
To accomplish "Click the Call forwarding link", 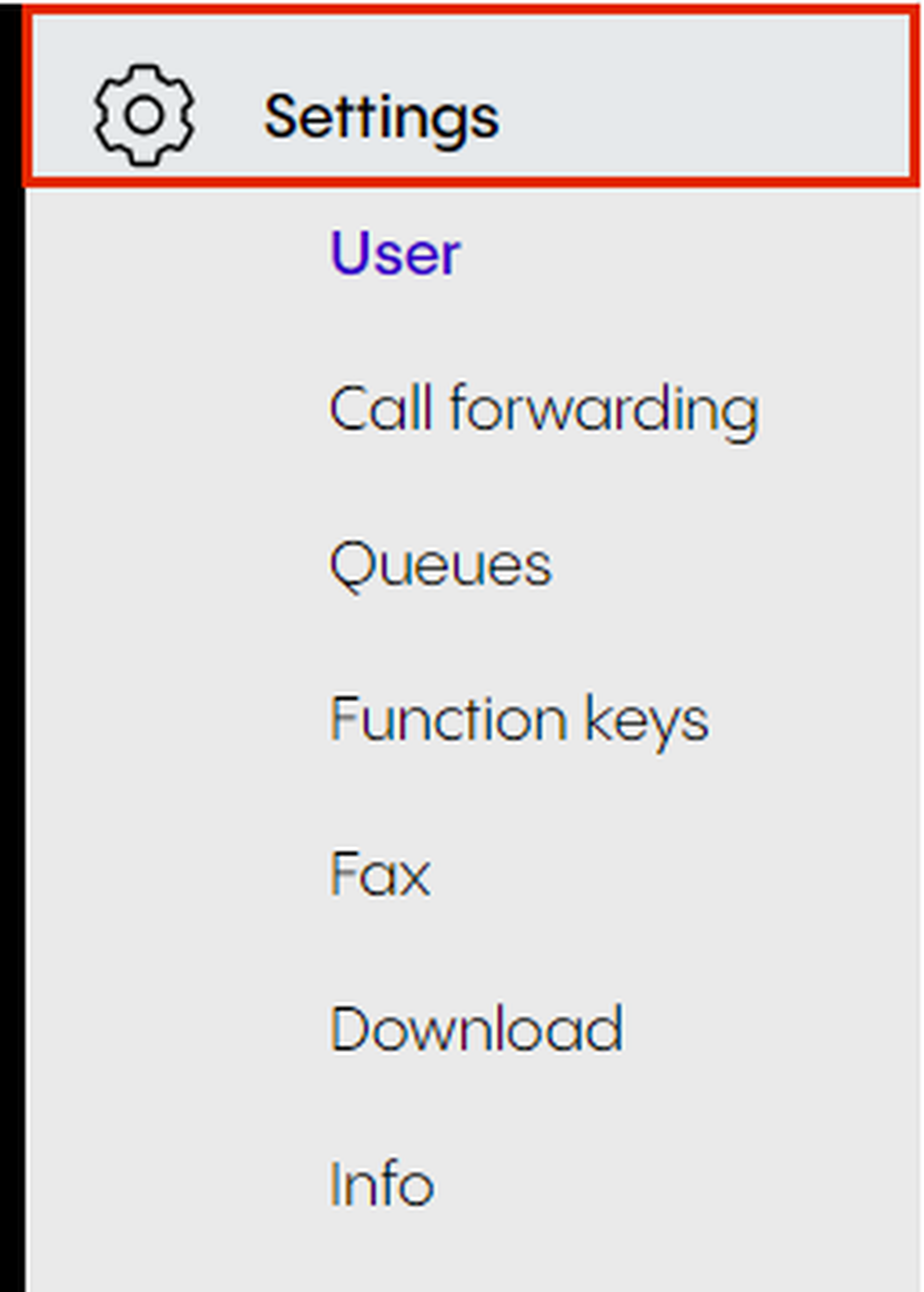I will (544, 410).
